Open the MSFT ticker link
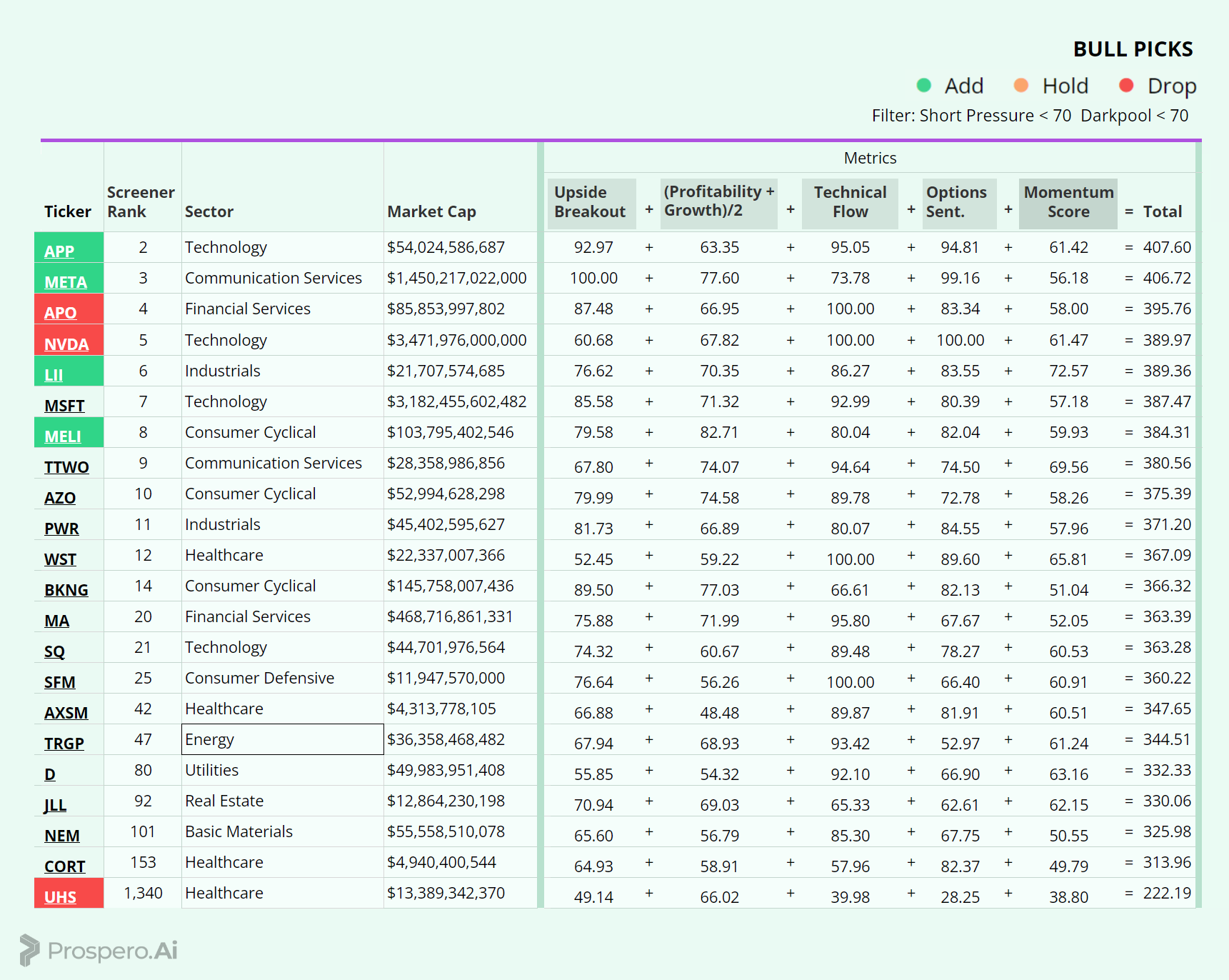Viewport: 1229px width, 980px height. [x=64, y=406]
